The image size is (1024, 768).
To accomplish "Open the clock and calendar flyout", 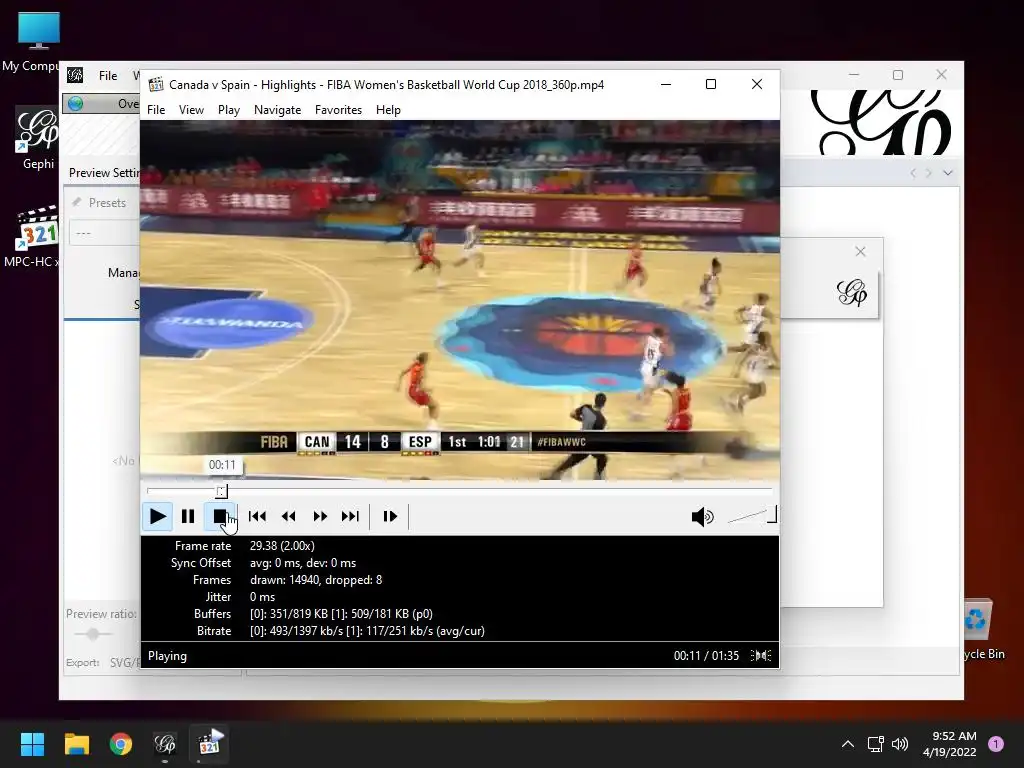I will pos(950,744).
